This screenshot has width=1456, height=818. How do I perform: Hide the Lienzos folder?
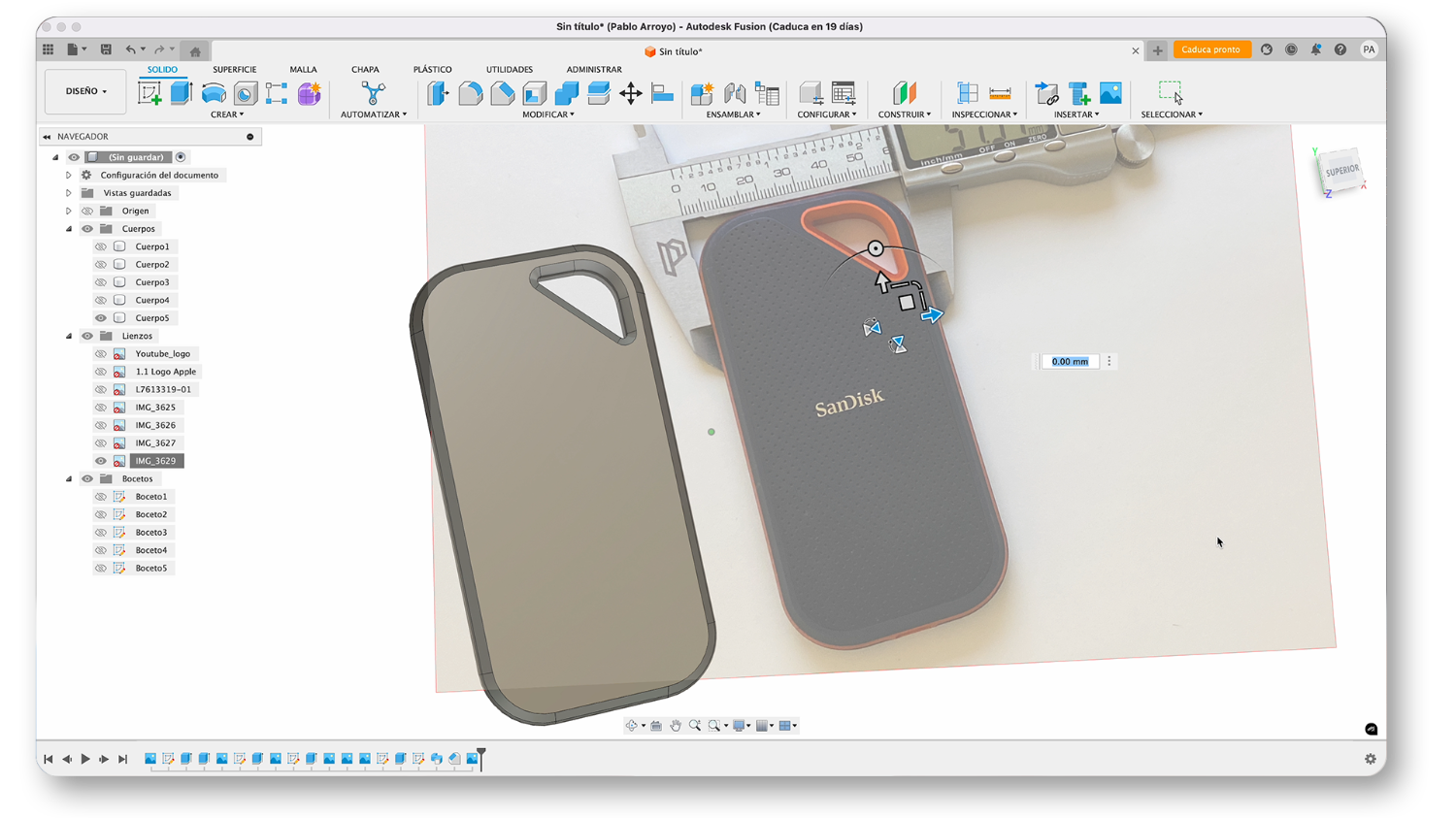tap(87, 336)
